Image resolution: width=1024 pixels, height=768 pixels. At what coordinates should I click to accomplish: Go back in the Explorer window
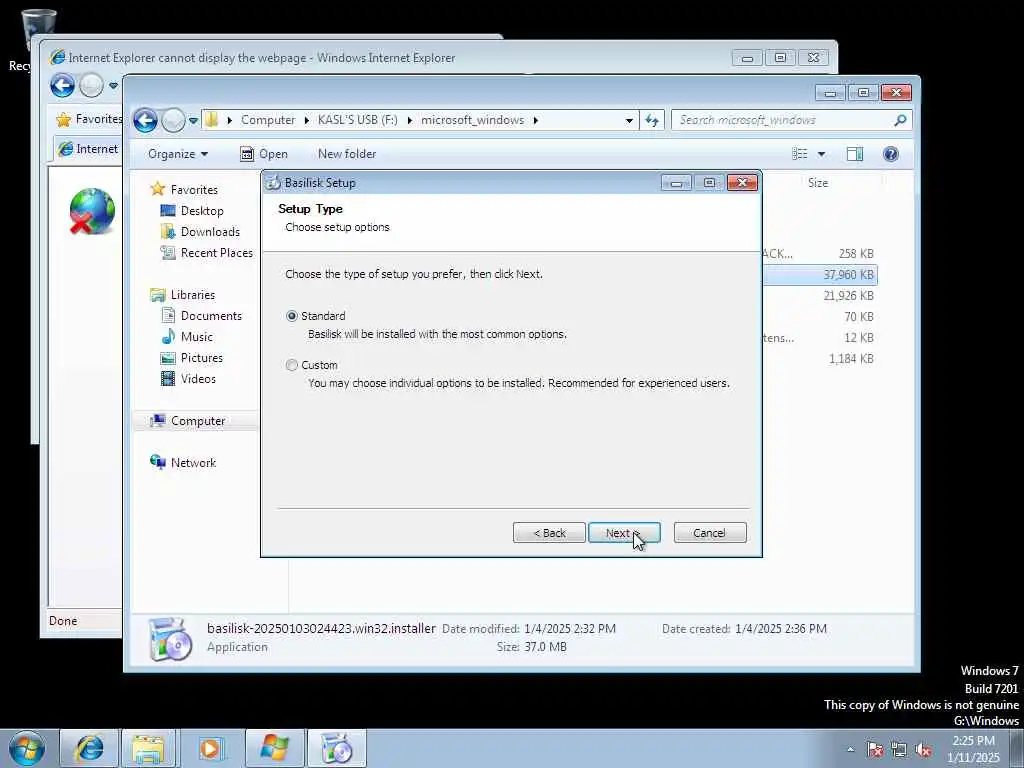[x=145, y=120]
